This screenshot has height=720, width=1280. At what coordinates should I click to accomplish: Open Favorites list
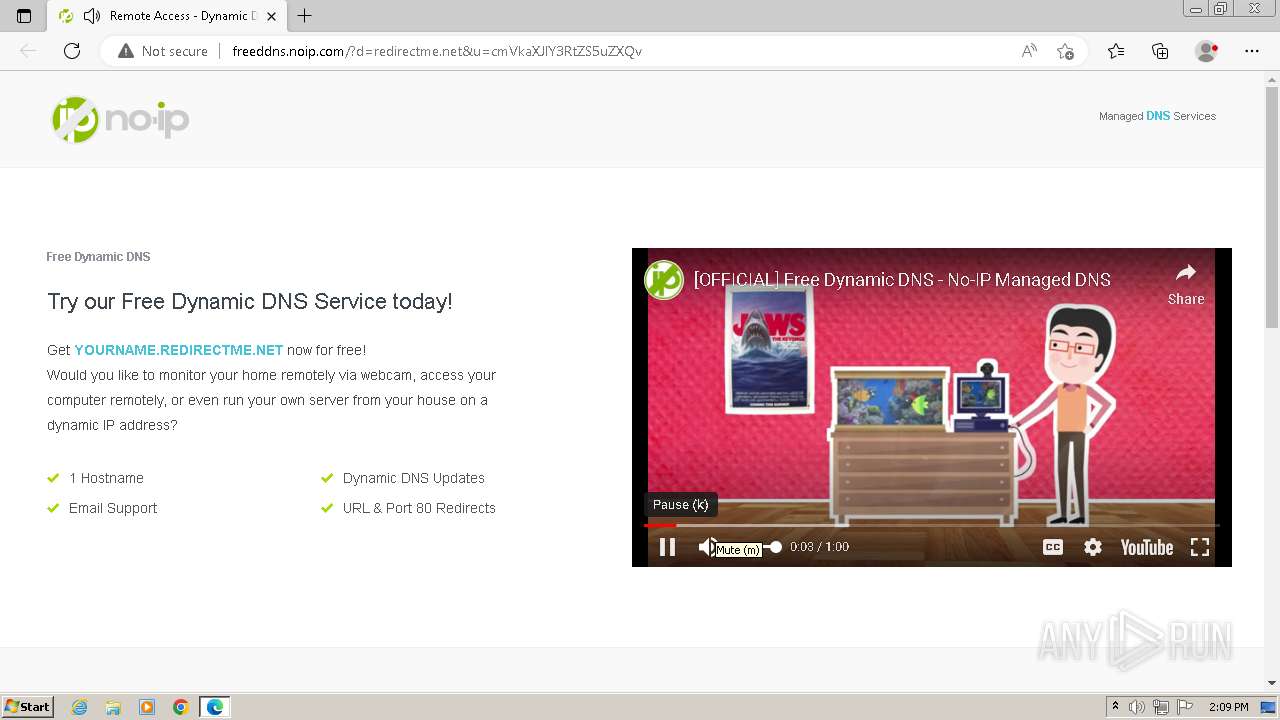click(1116, 51)
